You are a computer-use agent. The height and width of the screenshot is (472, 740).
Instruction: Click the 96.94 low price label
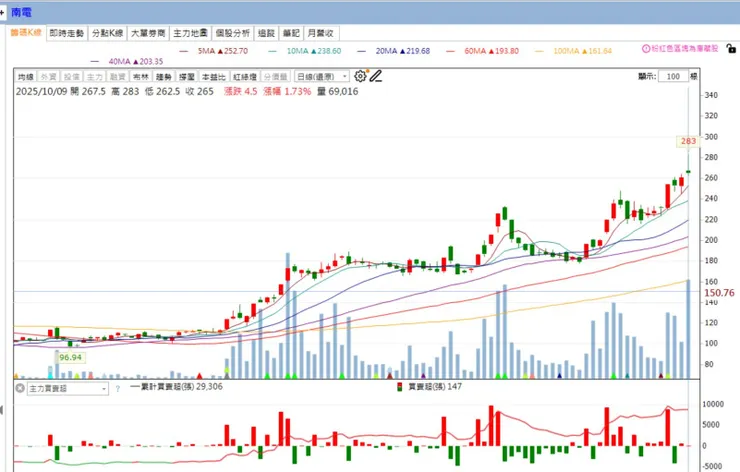[70, 357]
